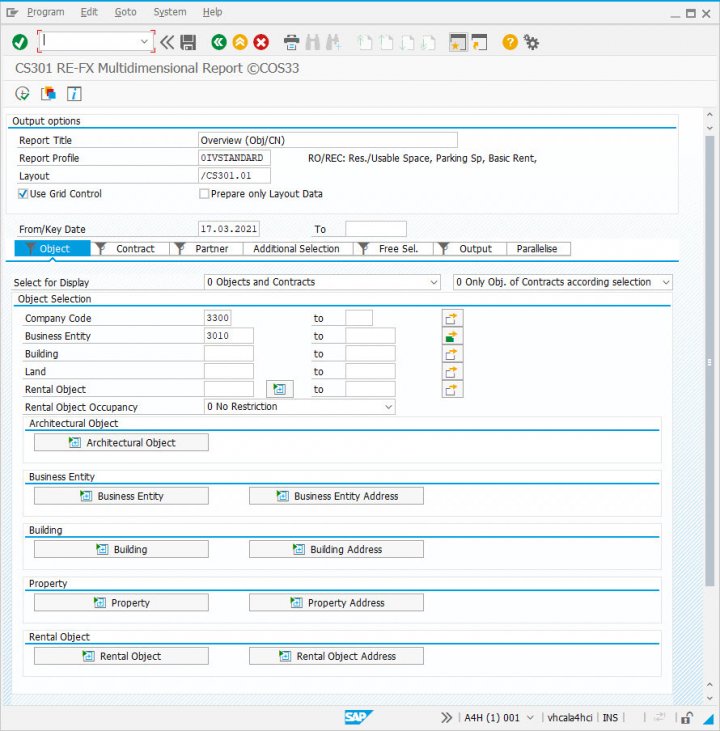The width and height of the screenshot is (720, 731).
Task: Expand Only Obj. of Contracts dropdown
Action: (664, 283)
